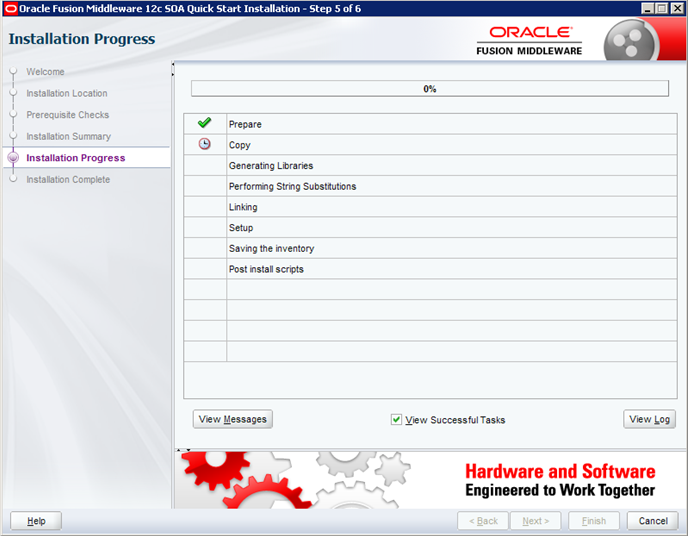The width and height of the screenshot is (688, 536).
Task: Select Prerequisite Checks step
Action: pos(68,114)
